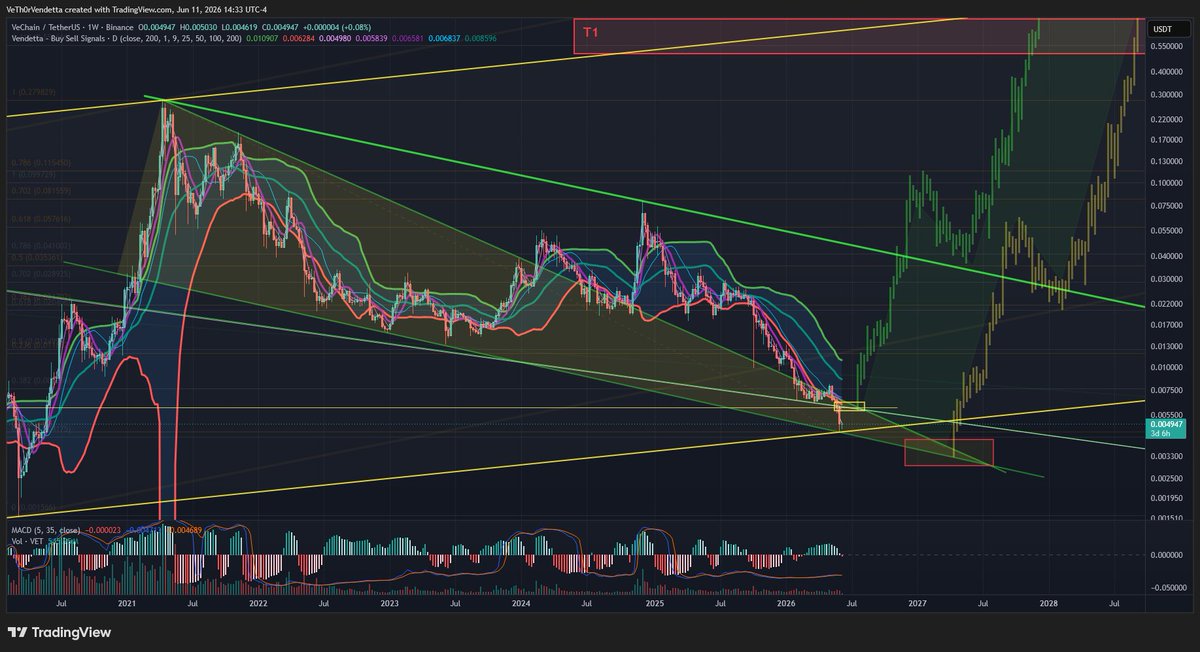Click the 0.550000 price axis label

tap(1167, 47)
